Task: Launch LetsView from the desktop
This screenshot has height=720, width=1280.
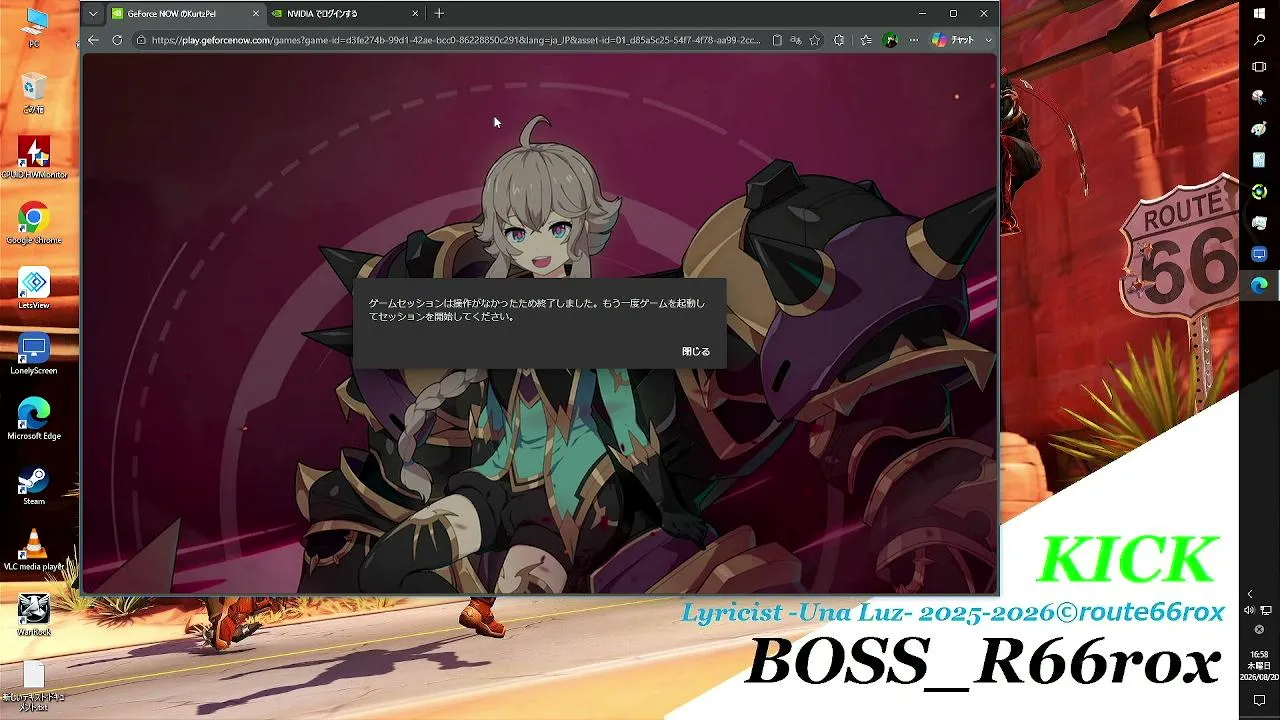Action: pos(34,289)
